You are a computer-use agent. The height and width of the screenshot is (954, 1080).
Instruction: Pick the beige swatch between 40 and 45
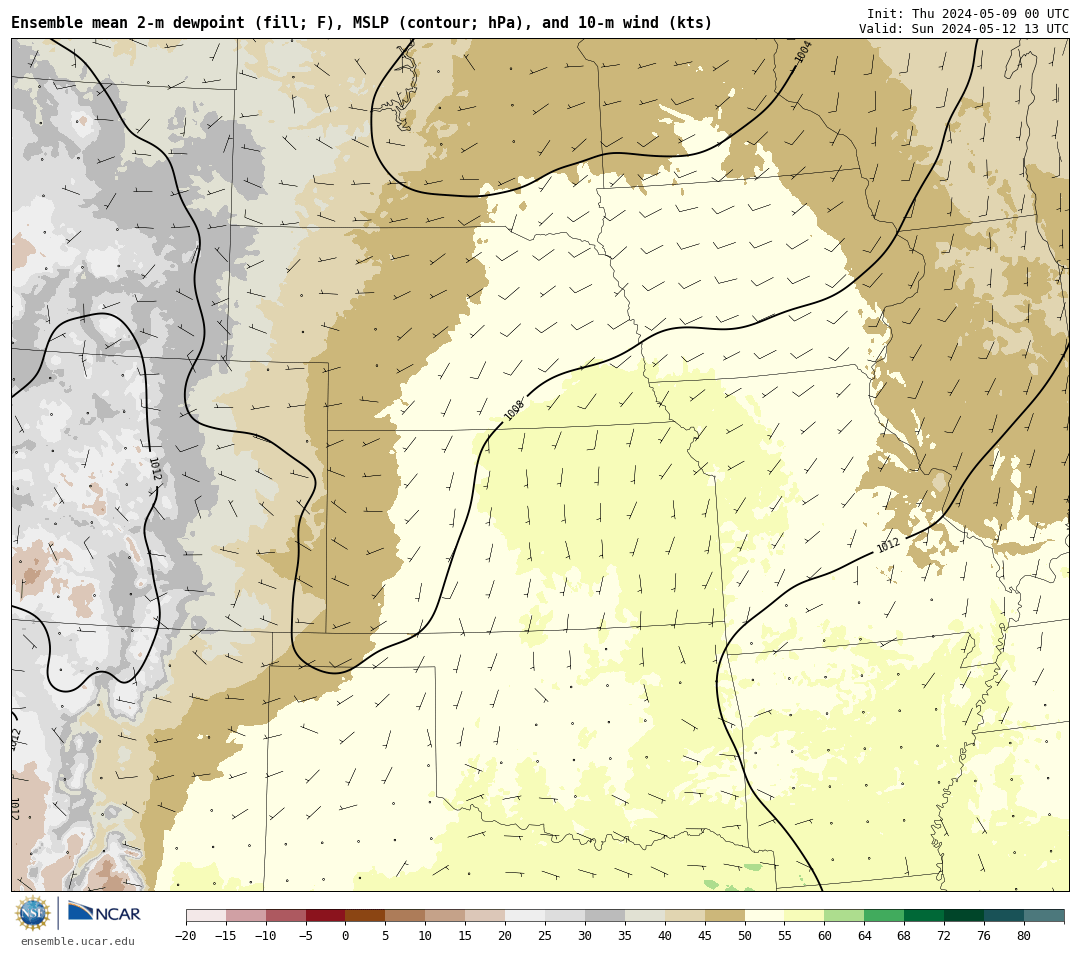point(685,916)
